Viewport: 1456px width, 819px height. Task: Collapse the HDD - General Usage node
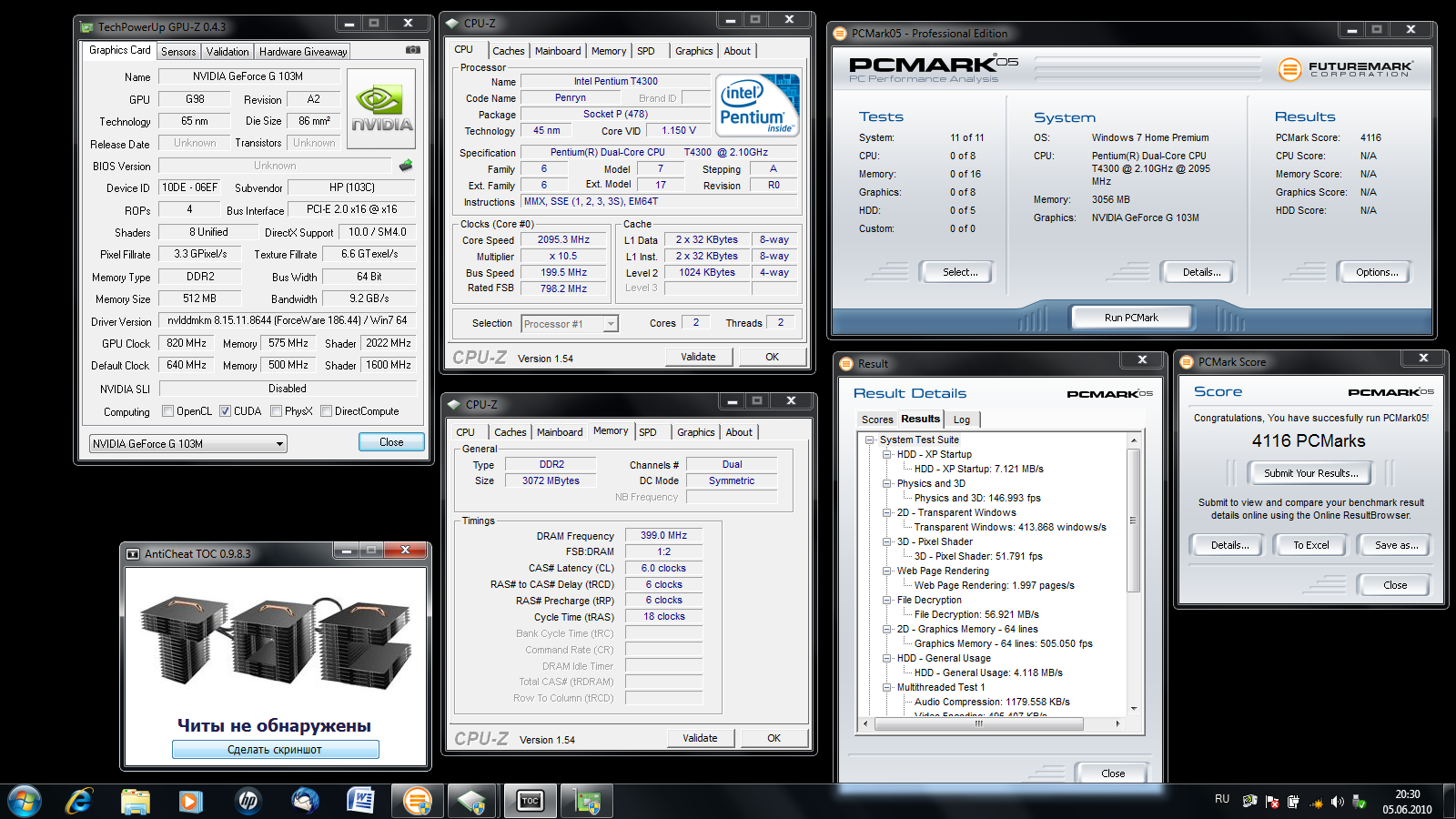887,658
